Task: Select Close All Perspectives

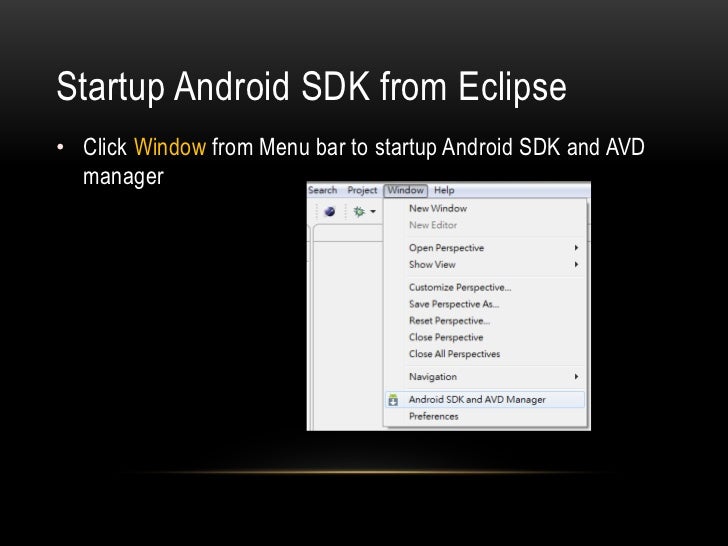Action: [x=485, y=354]
